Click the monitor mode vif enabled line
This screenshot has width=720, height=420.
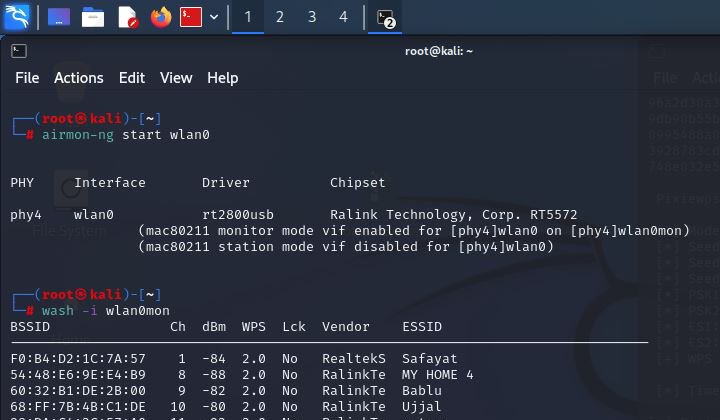(x=414, y=230)
